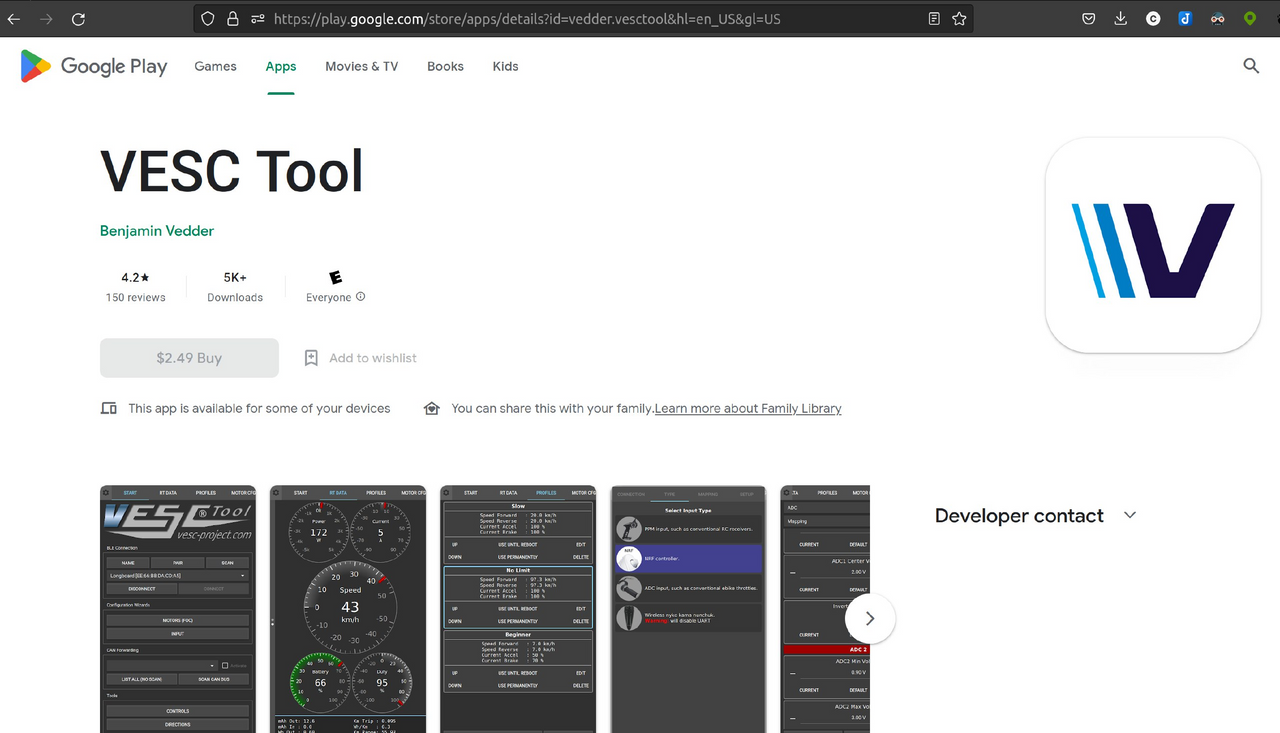Save page to Pocket
Screen dimensions: 1280x733
(x=1089, y=19)
